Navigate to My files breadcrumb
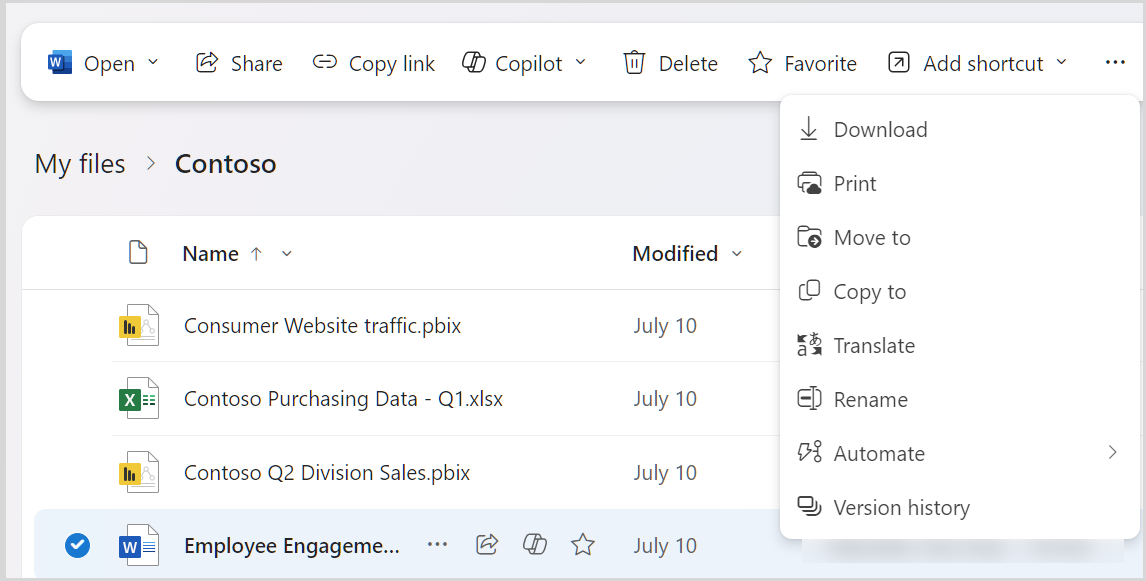The image size is (1146, 581). (x=80, y=164)
